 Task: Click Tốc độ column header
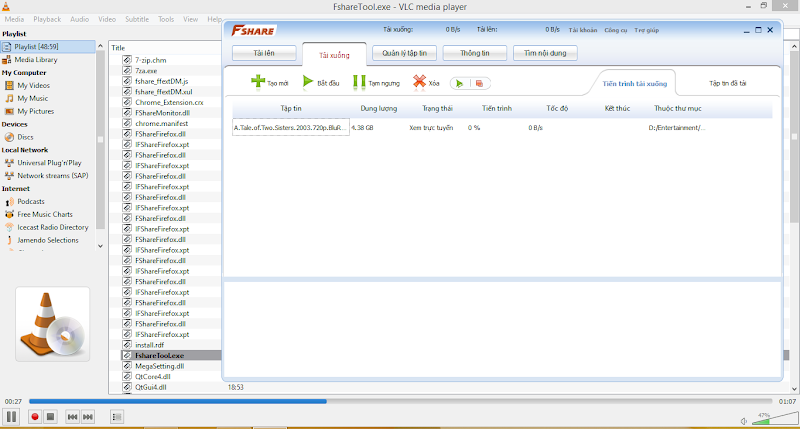pos(557,108)
